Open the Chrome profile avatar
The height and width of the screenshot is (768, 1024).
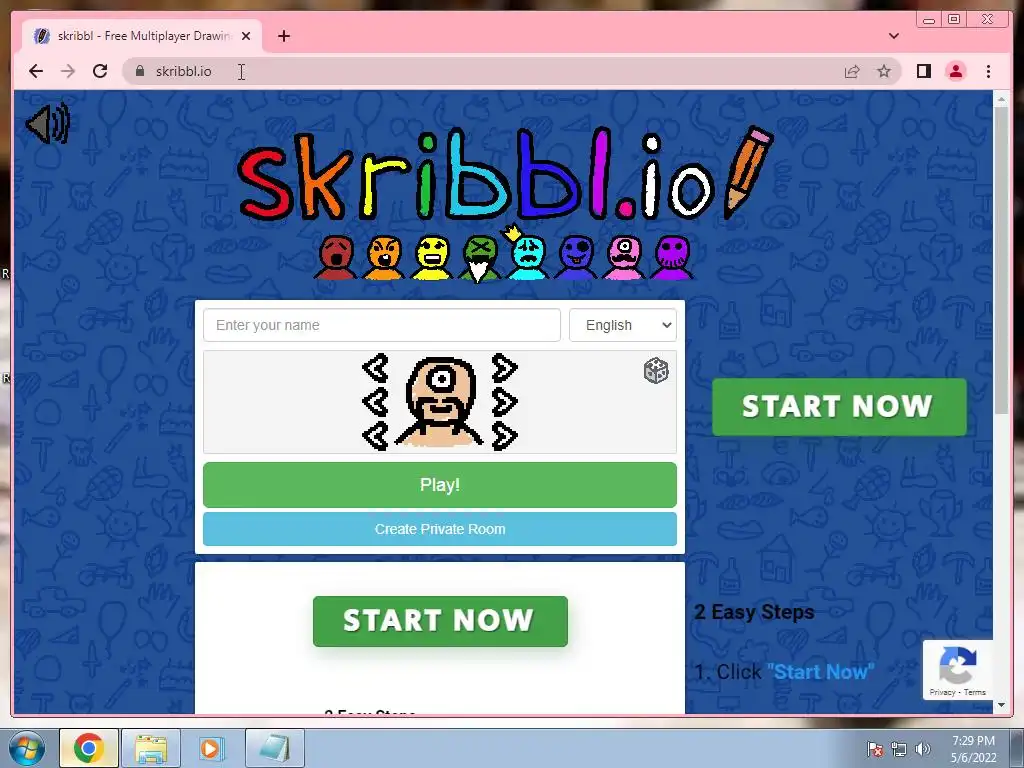click(x=956, y=71)
